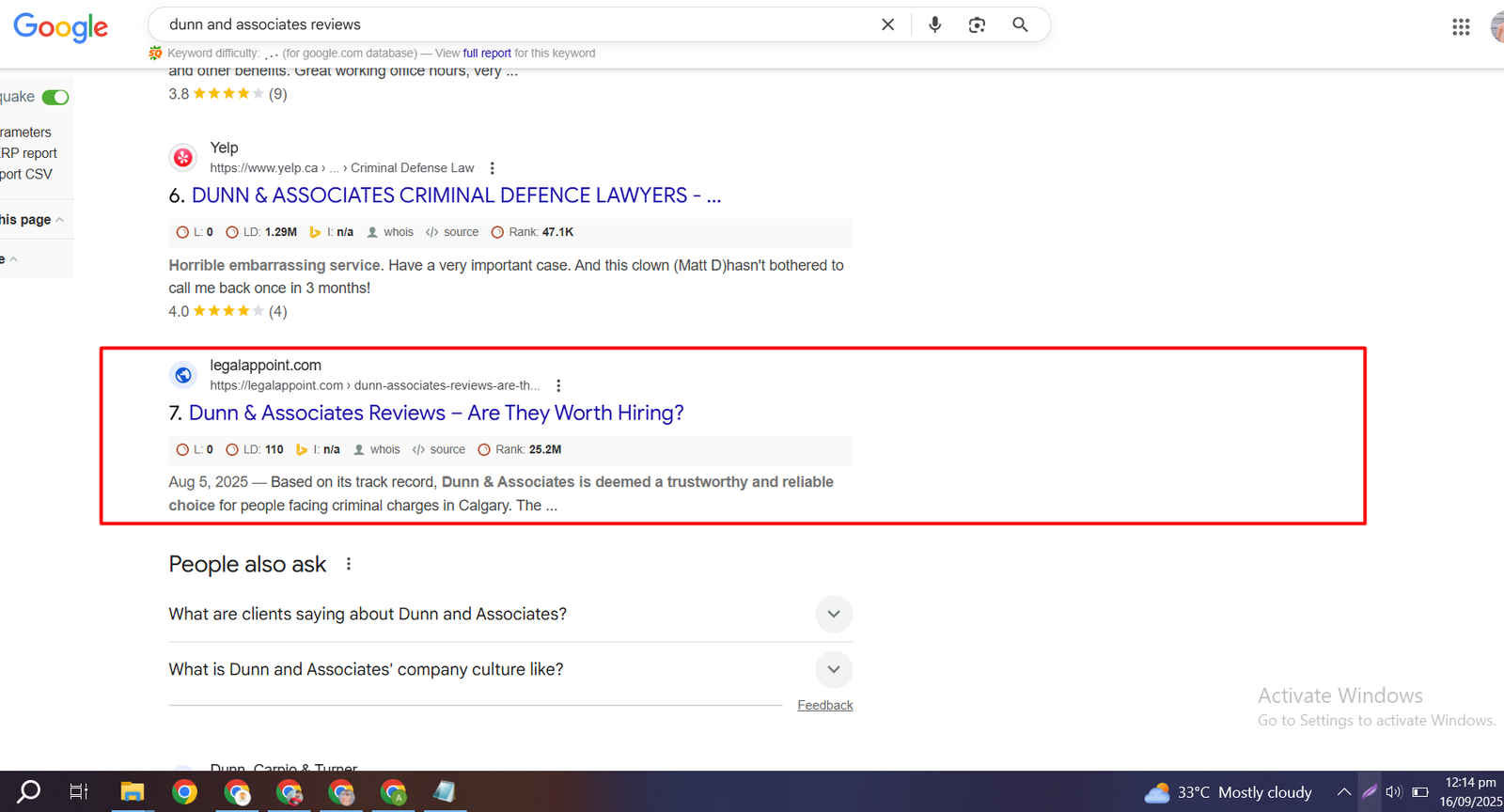Open the system tray hidden icons chevron

(1343, 792)
